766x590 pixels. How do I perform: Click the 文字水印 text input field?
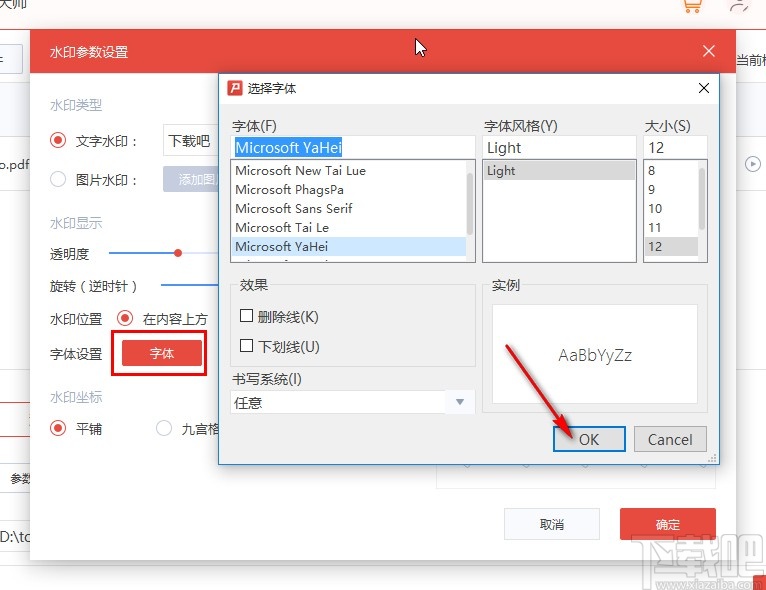coord(191,141)
